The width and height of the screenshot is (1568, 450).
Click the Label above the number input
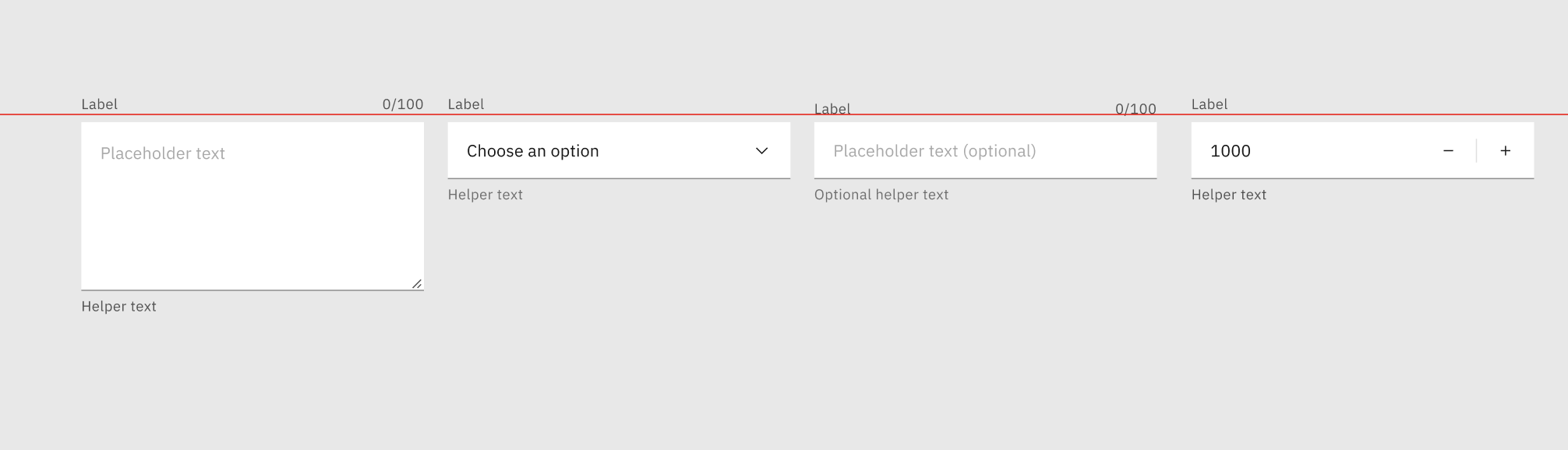pyautogui.click(x=1209, y=104)
